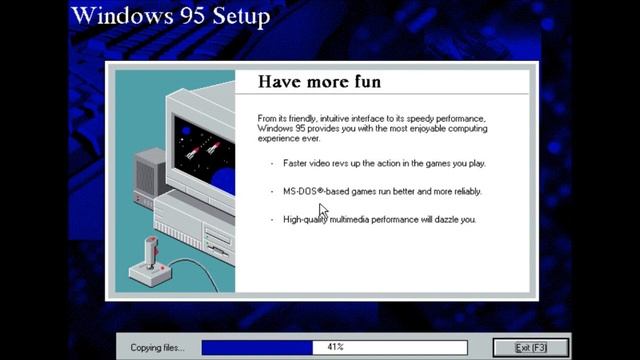Click the "Have more fun" heading

(319, 82)
